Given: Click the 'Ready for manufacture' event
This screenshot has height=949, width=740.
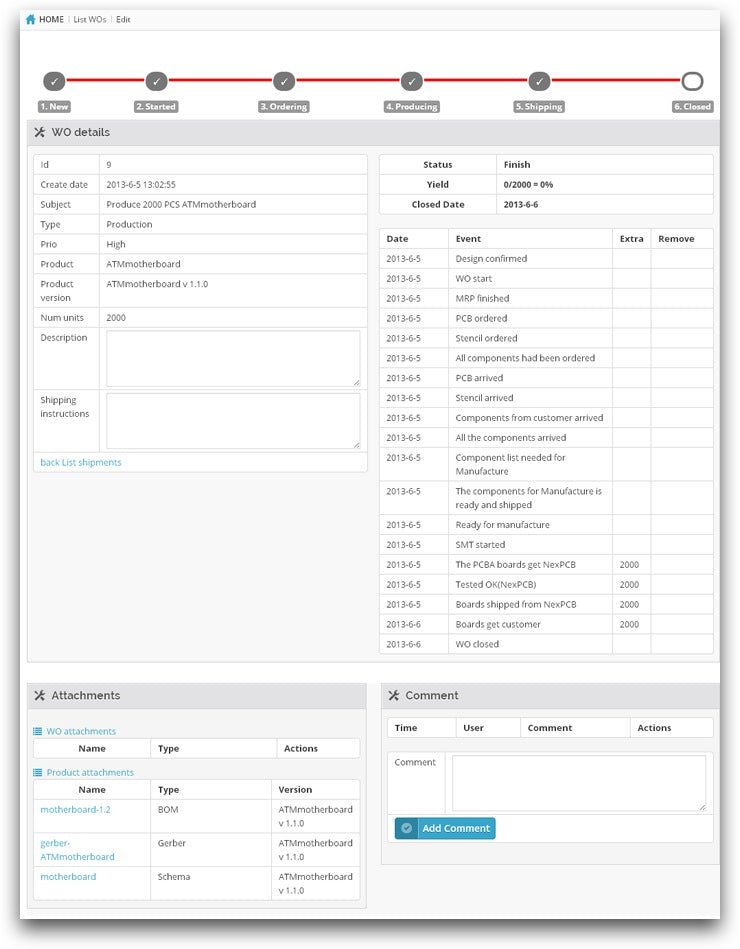Looking at the screenshot, I should [503, 525].
